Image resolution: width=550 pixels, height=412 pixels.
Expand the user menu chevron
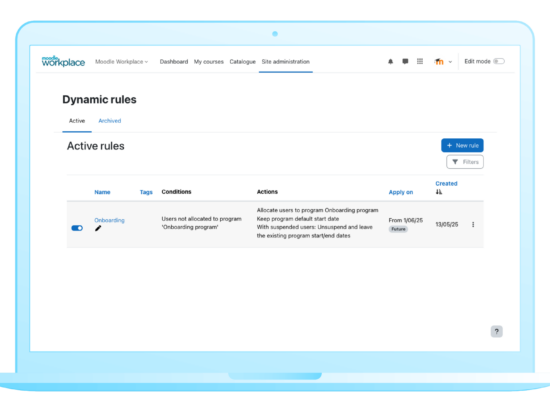[450, 62]
